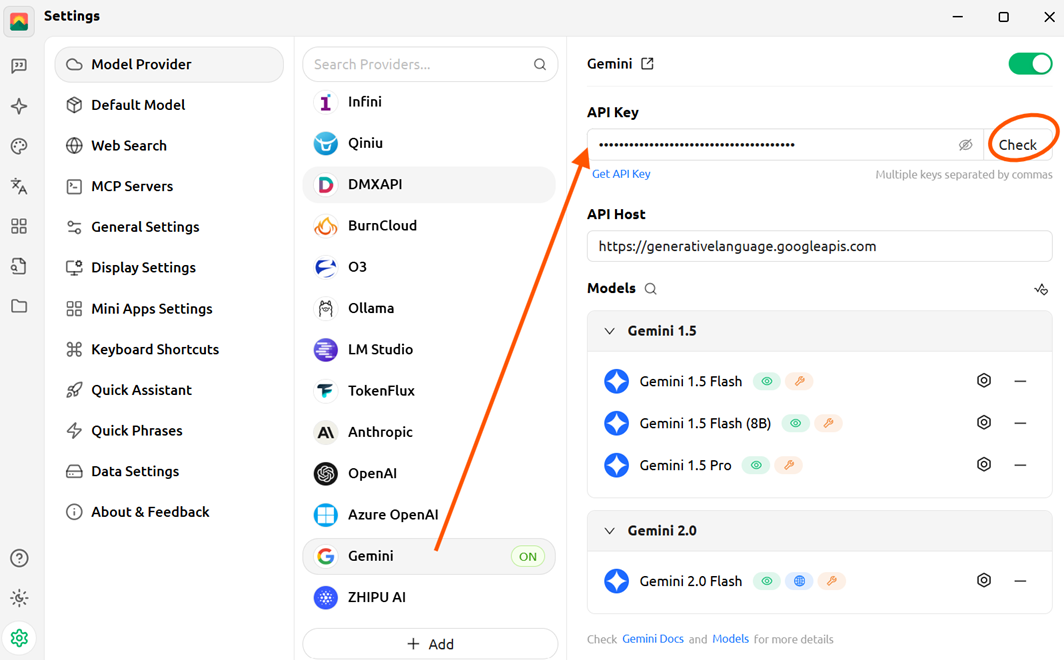This screenshot has height=660, width=1064.
Task: Select the BurnCloud provider
Action: coord(429,226)
